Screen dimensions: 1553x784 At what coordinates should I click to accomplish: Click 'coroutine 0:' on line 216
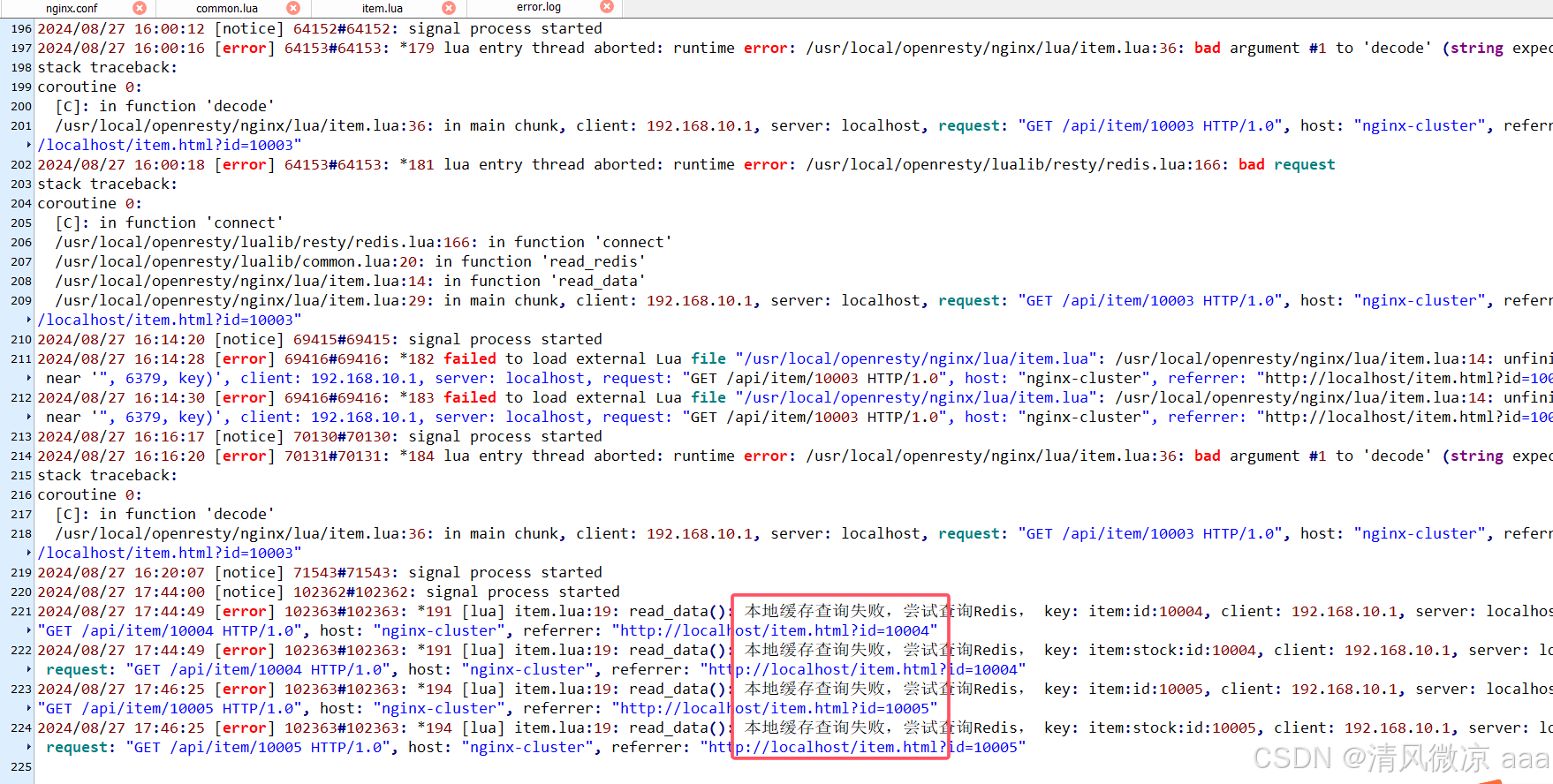(x=90, y=495)
